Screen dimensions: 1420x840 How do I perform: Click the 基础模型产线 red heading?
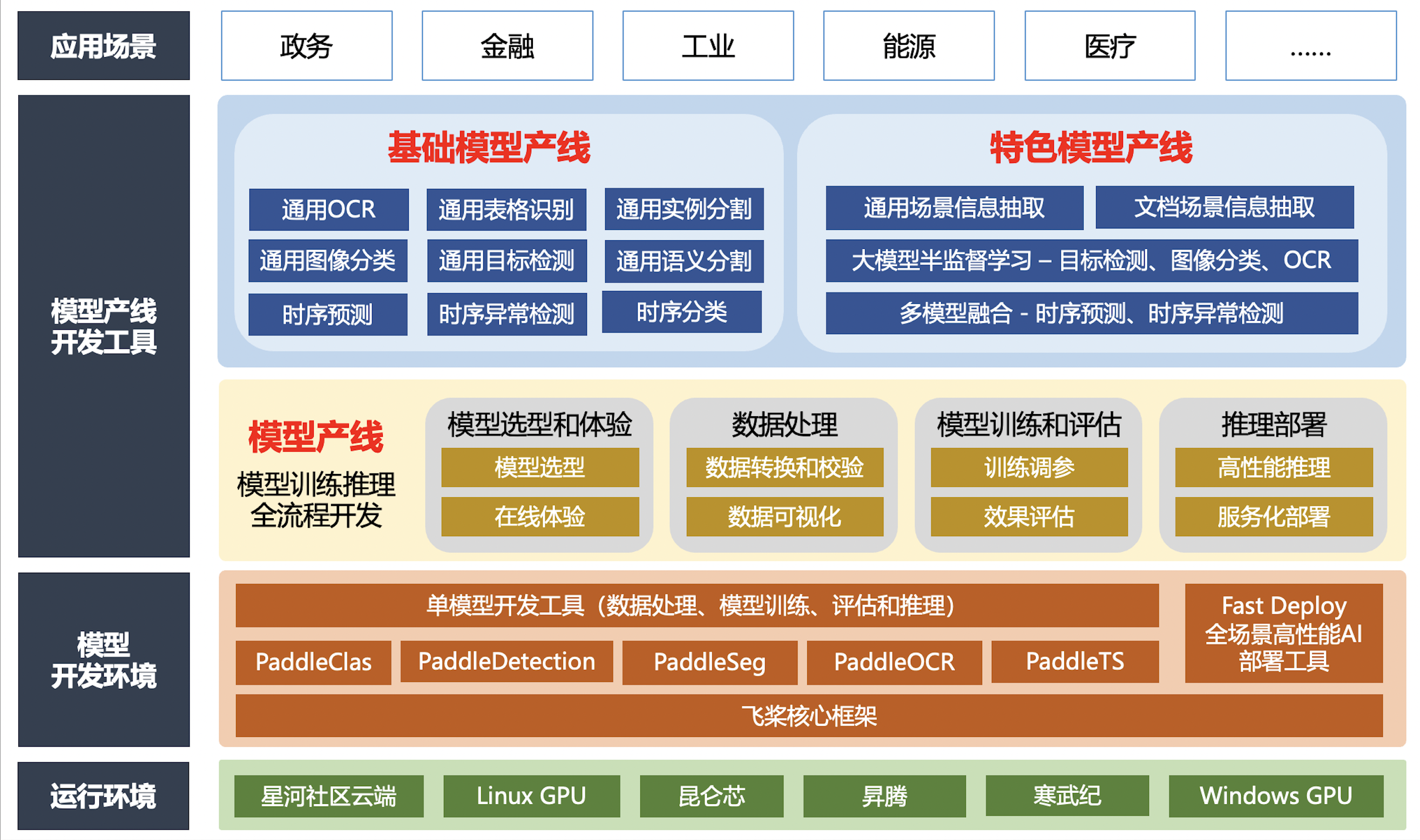(x=489, y=147)
